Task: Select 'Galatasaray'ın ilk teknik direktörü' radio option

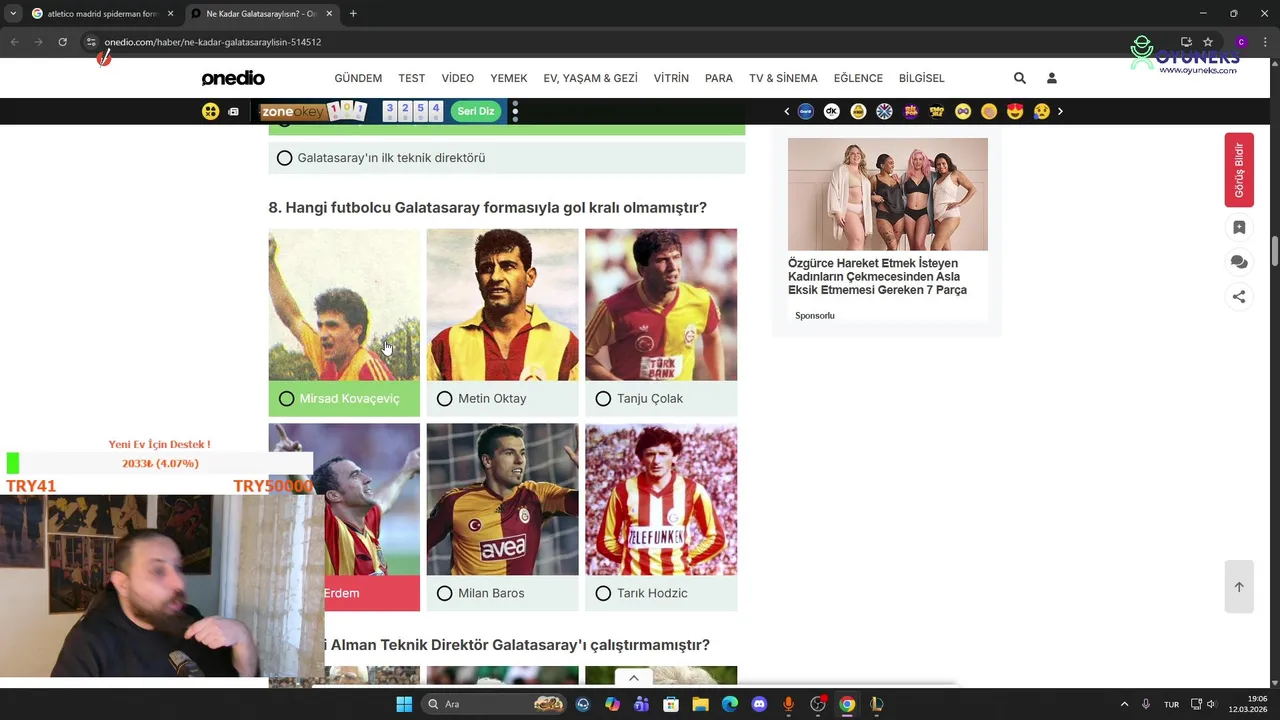Action: [285, 158]
